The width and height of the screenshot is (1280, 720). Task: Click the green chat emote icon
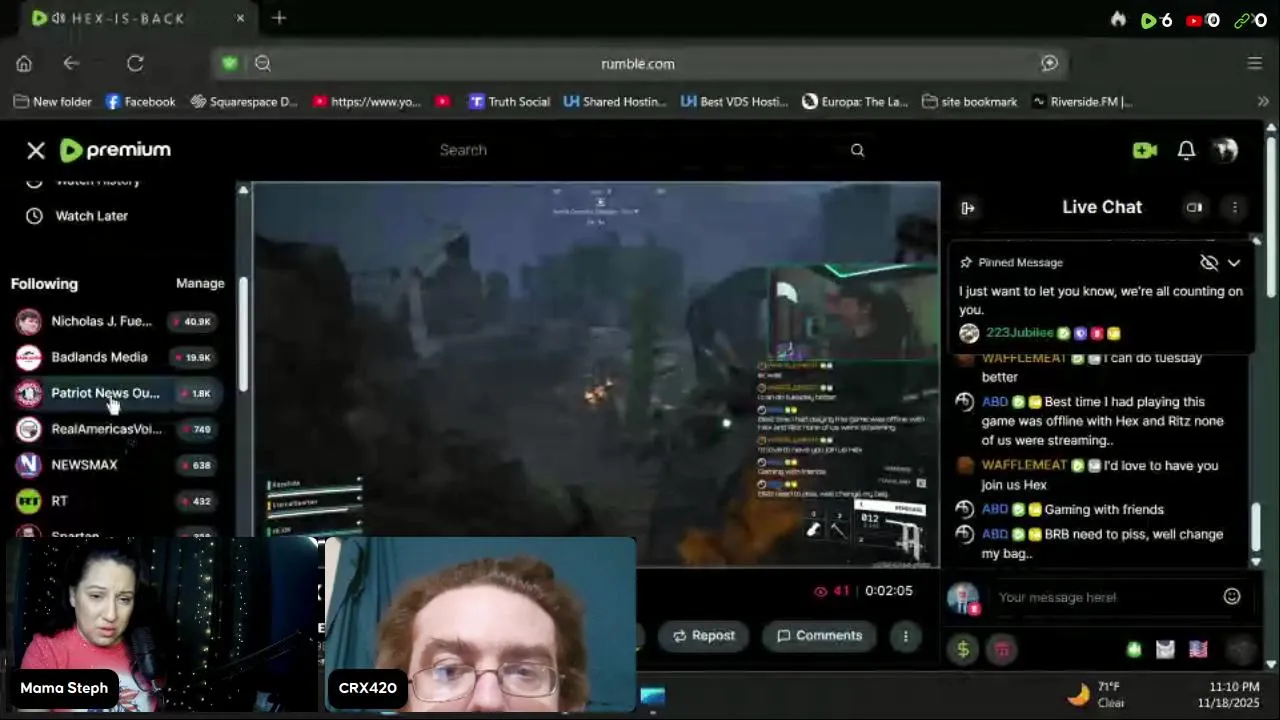(x=1134, y=649)
